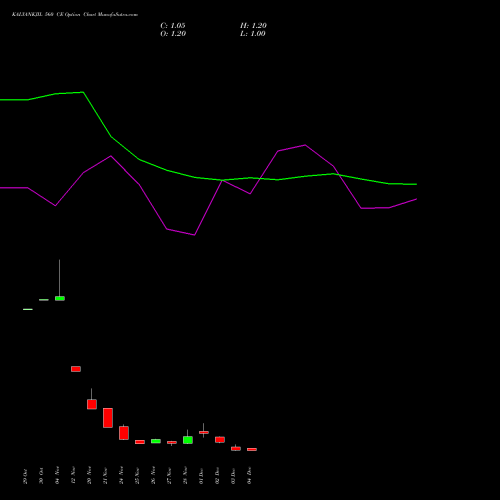
Task: Select the small green candle for 26 Nov
Action: tap(156, 441)
